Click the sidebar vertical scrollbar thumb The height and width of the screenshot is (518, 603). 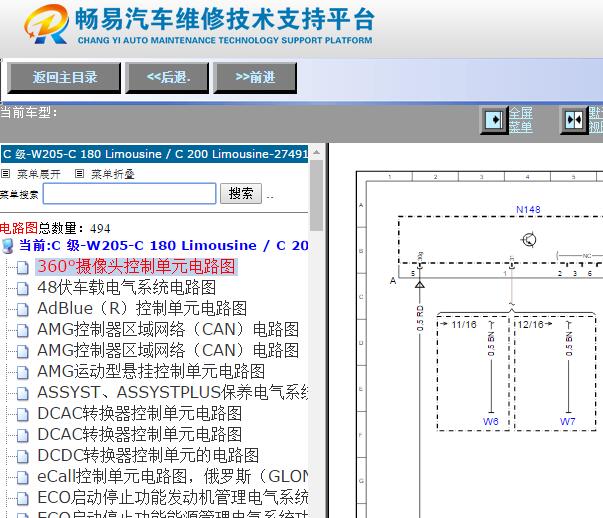tap(316, 195)
